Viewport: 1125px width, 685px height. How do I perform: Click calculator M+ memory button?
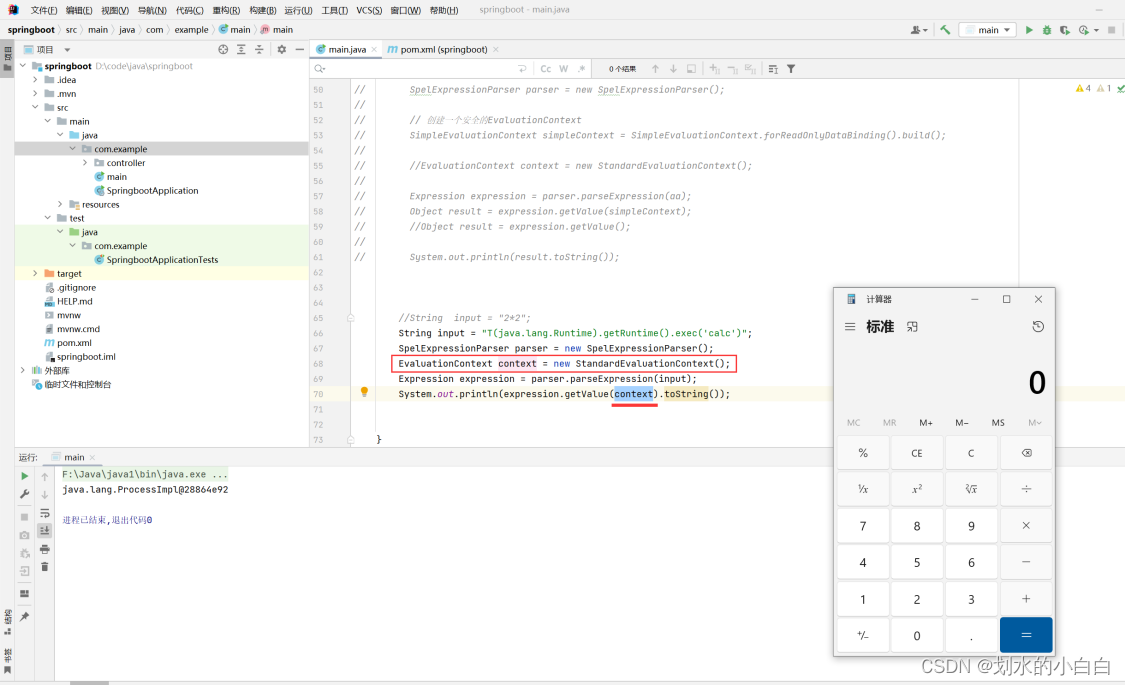pos(926,422)
